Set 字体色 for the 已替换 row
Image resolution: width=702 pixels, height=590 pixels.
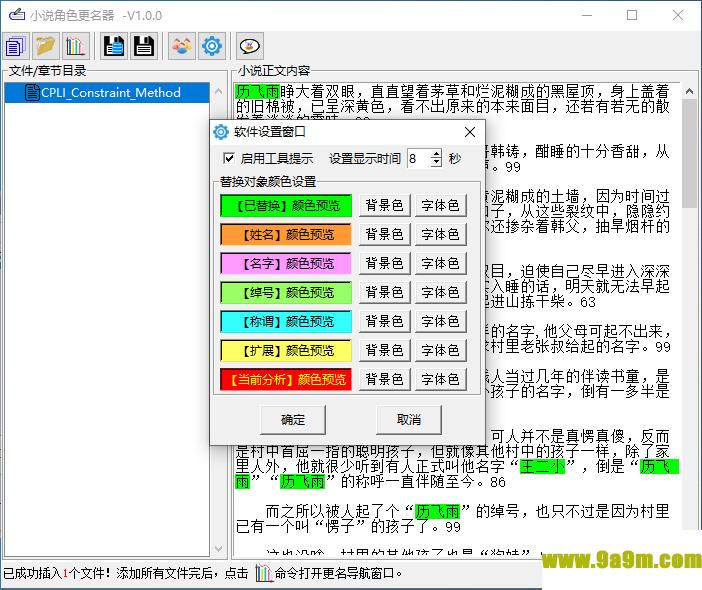[441, 205]
